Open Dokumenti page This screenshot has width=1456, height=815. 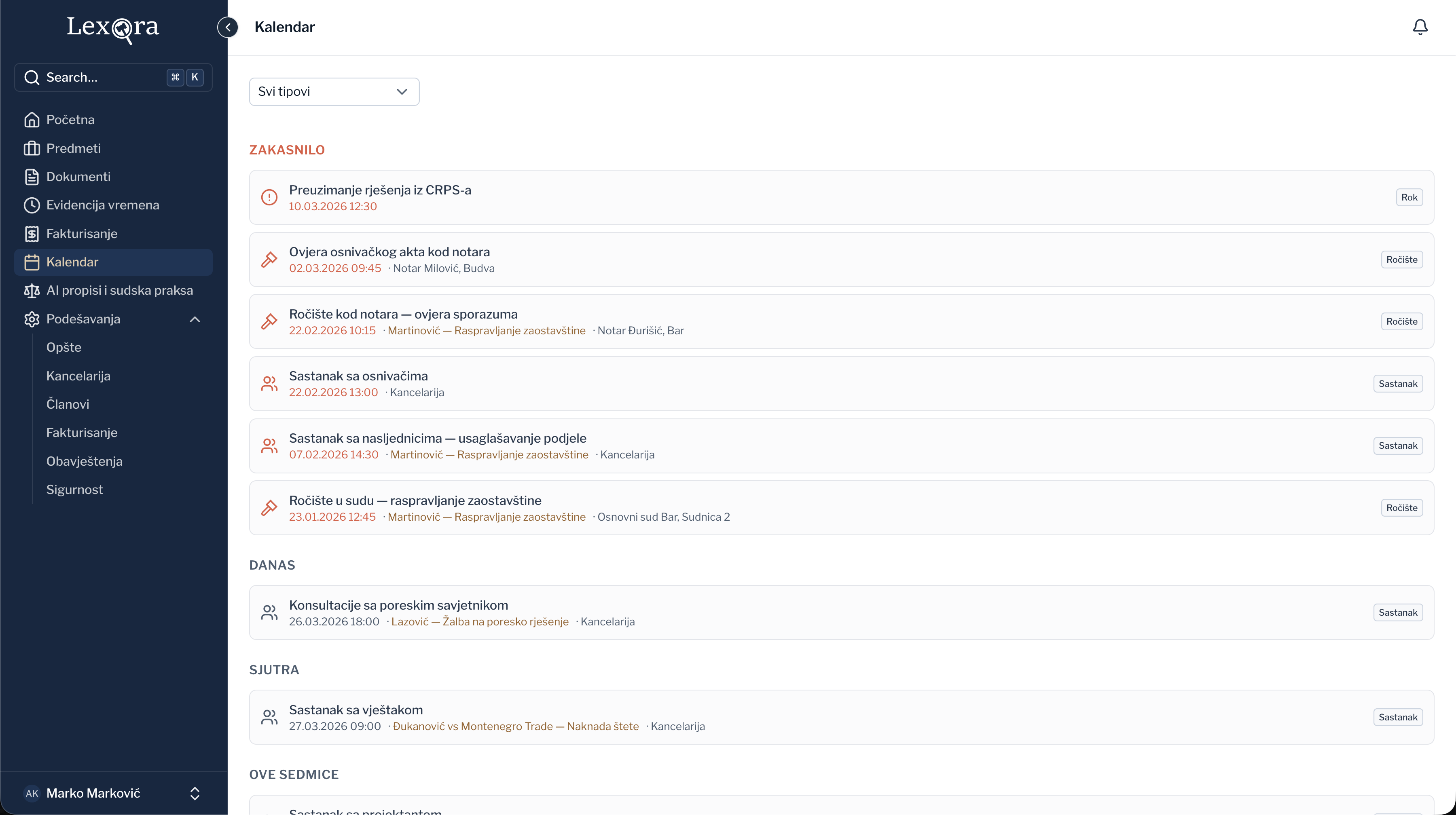tap(113, 177)
